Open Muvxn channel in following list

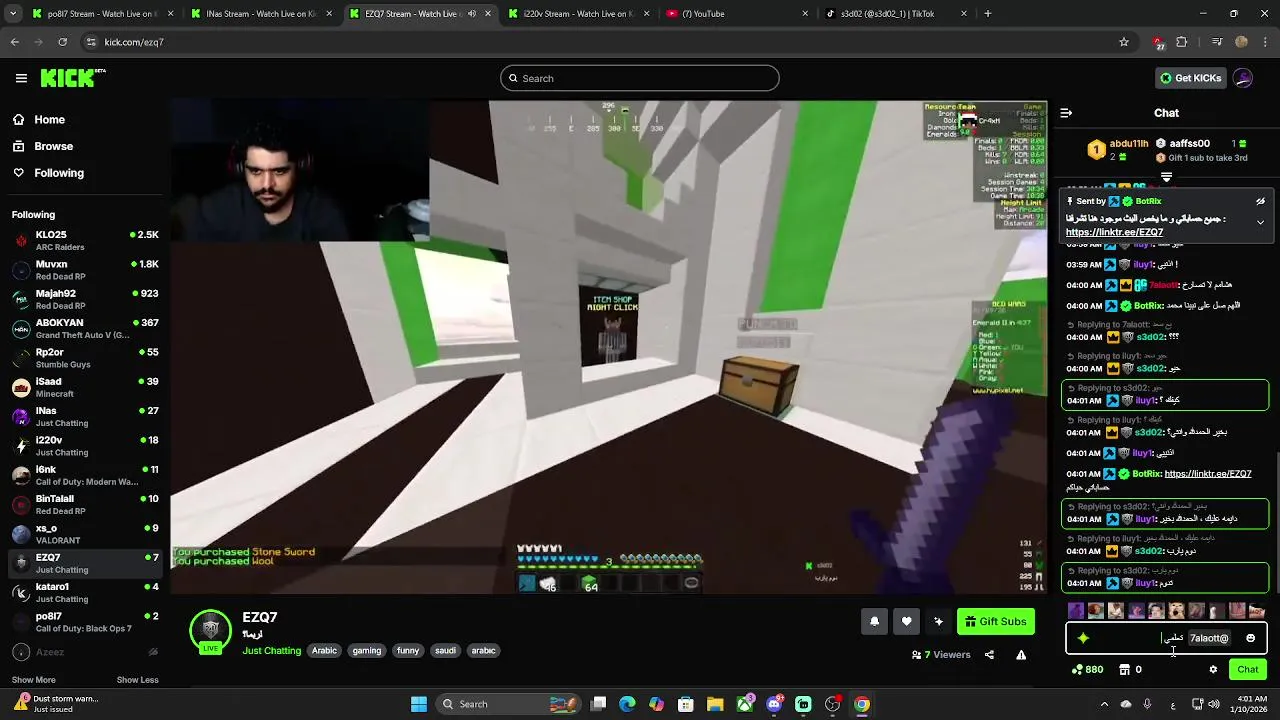click(85, 270)
